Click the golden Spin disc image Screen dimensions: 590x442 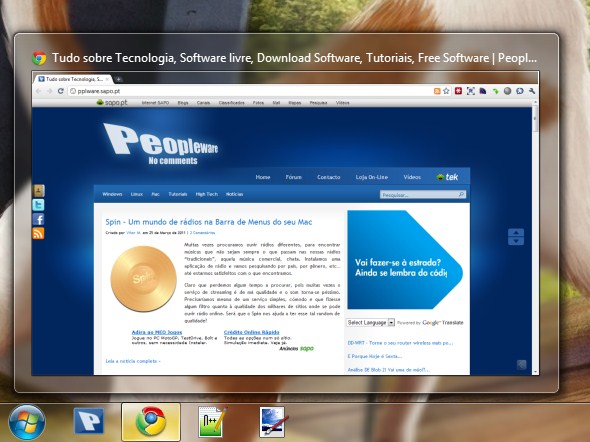(x=143, y=279)
